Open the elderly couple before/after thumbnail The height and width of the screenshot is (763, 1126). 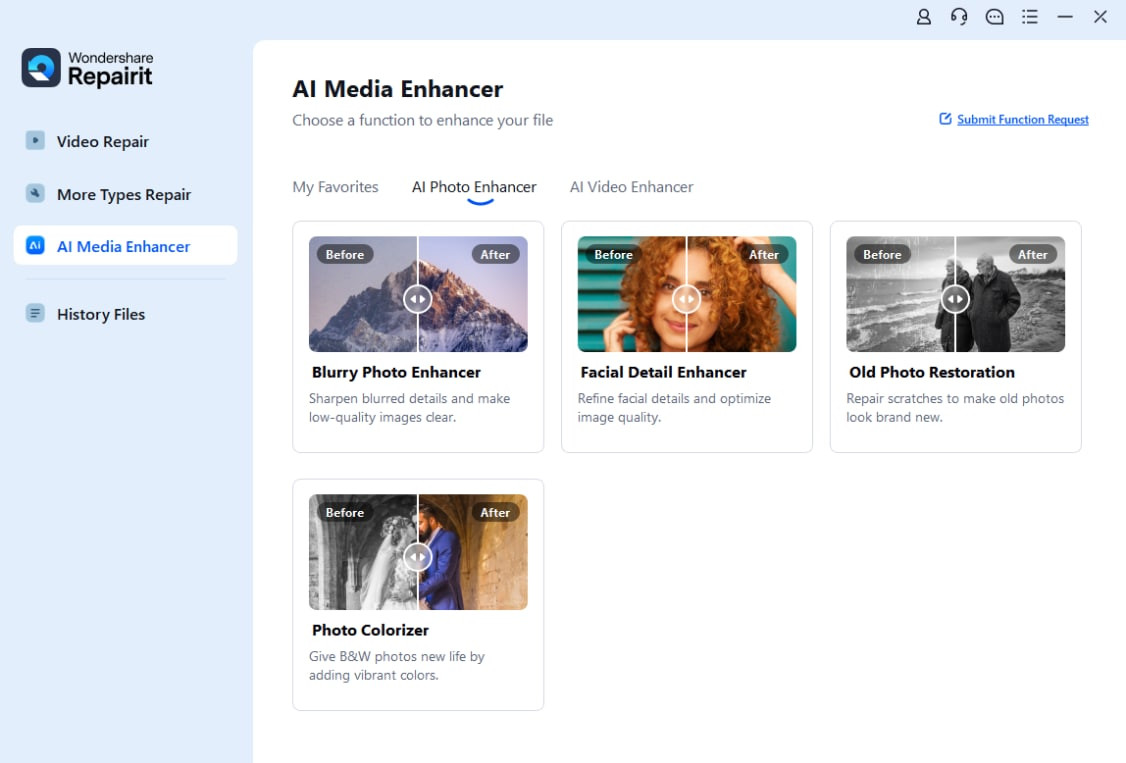coord(955,294)
